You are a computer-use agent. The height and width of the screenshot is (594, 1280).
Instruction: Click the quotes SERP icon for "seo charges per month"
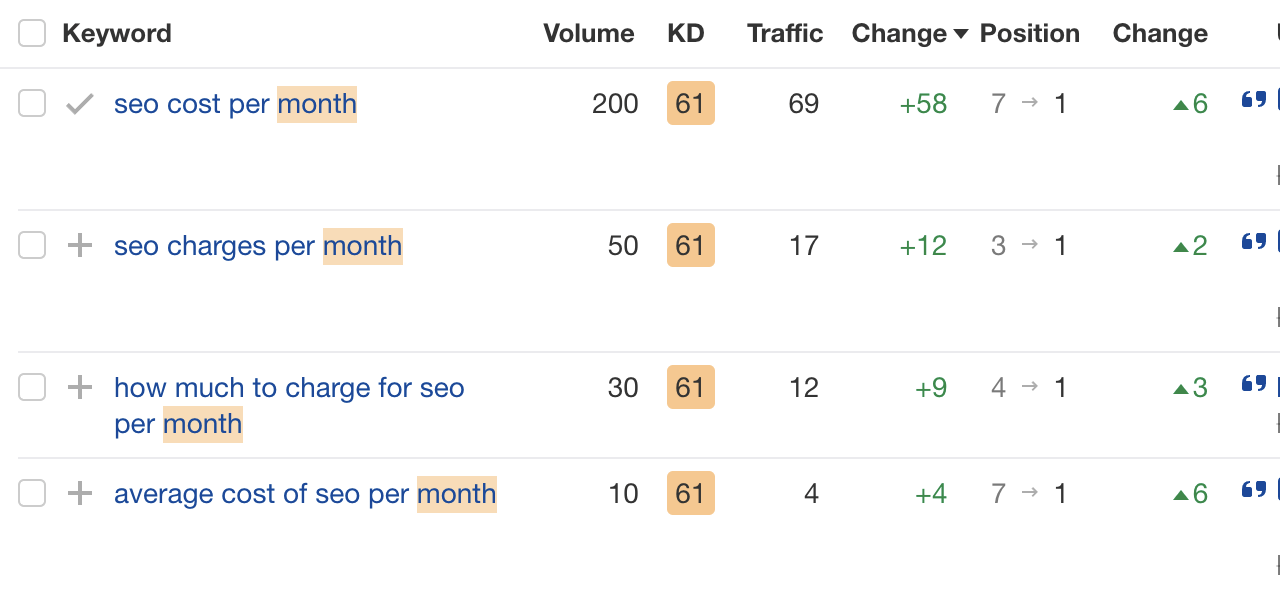tap(1255, 240)
